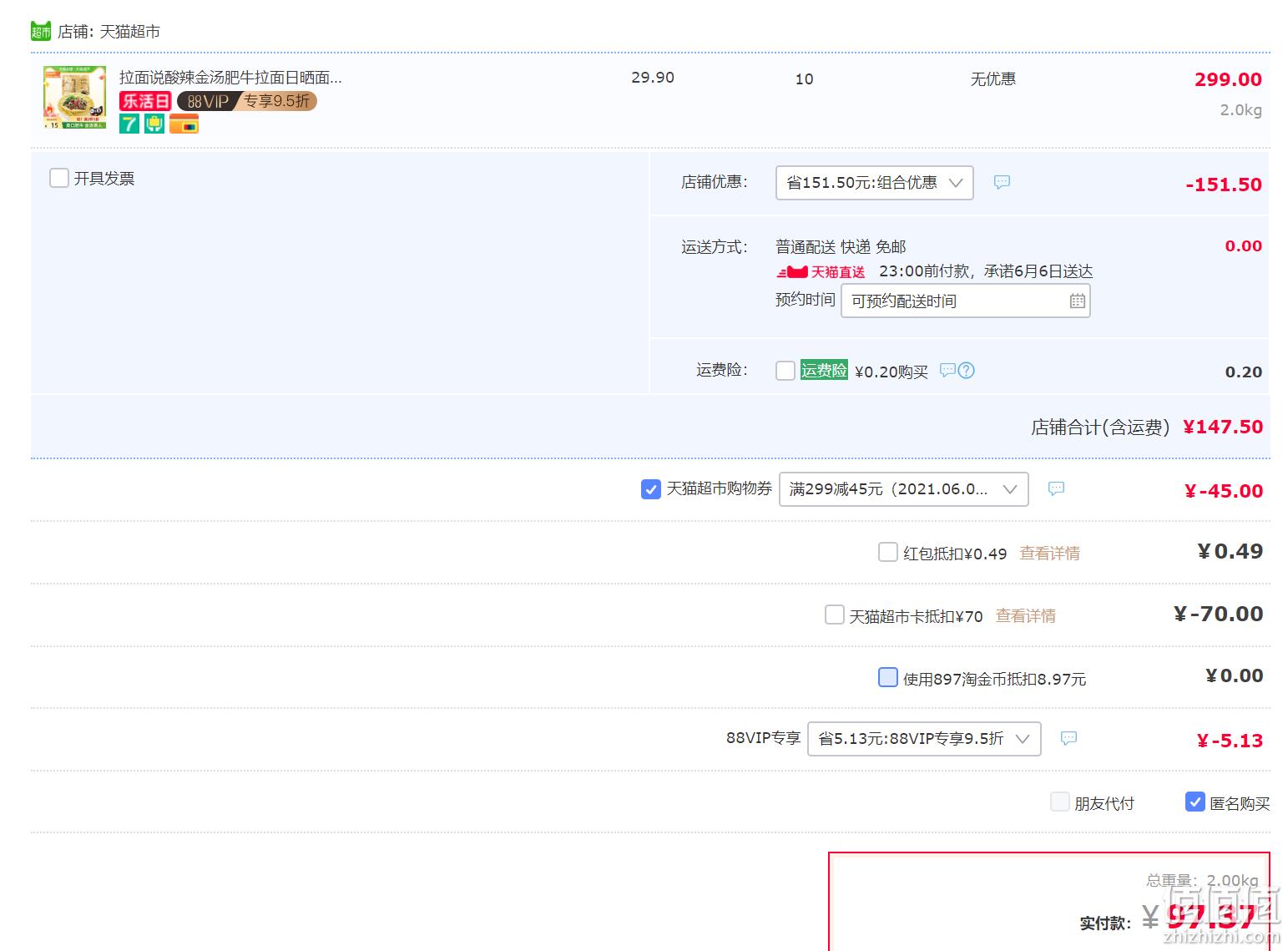Open the 满299减45元 coupon dropdown

[904, 489]
